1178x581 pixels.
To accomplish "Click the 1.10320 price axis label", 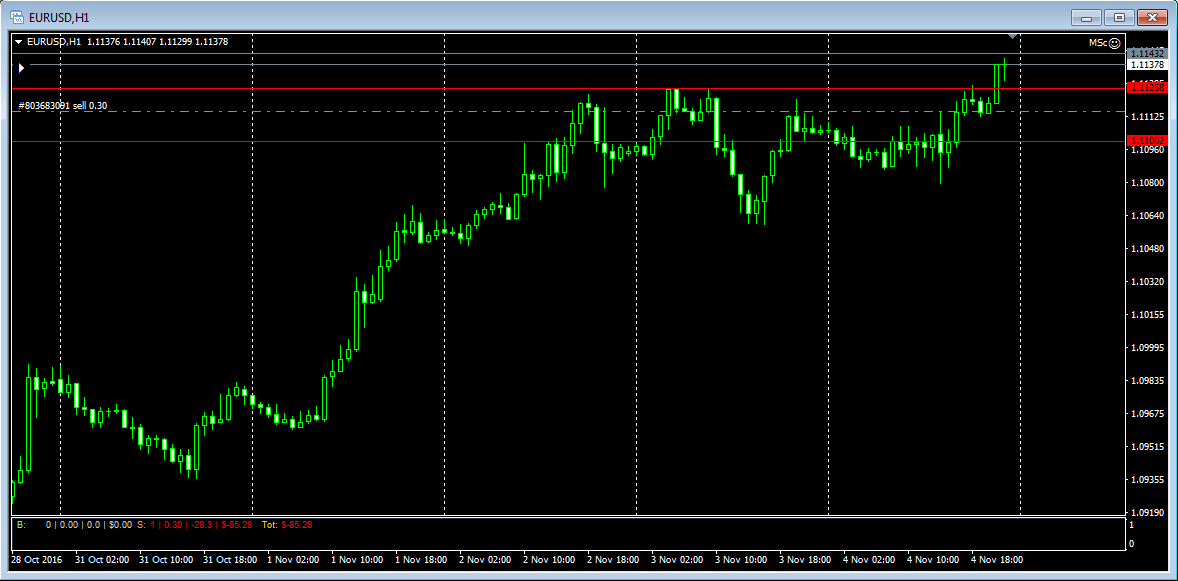I will coord(1146,282).
